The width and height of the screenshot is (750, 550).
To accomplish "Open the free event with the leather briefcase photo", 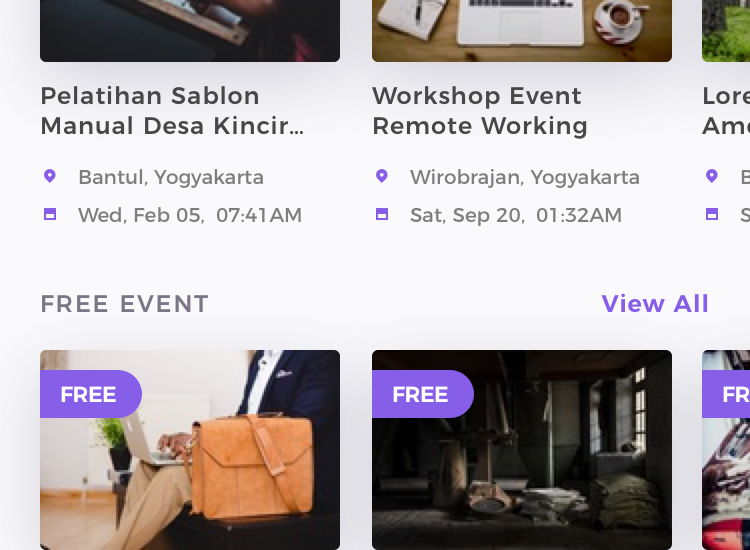I will [190, 450].
